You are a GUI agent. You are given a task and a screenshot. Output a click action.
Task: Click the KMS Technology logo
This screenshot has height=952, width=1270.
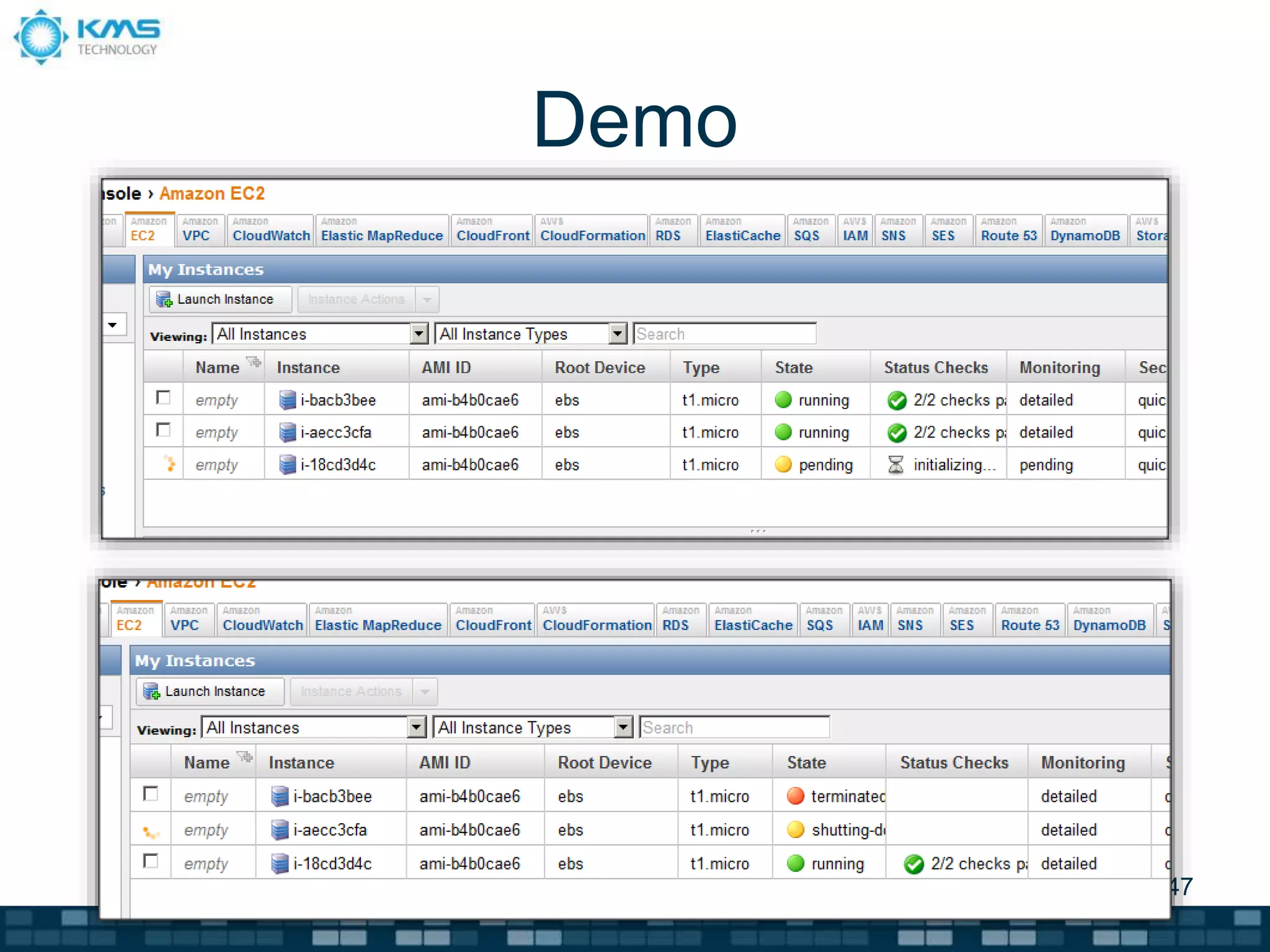pyautogui.click(x=87, y=37)
